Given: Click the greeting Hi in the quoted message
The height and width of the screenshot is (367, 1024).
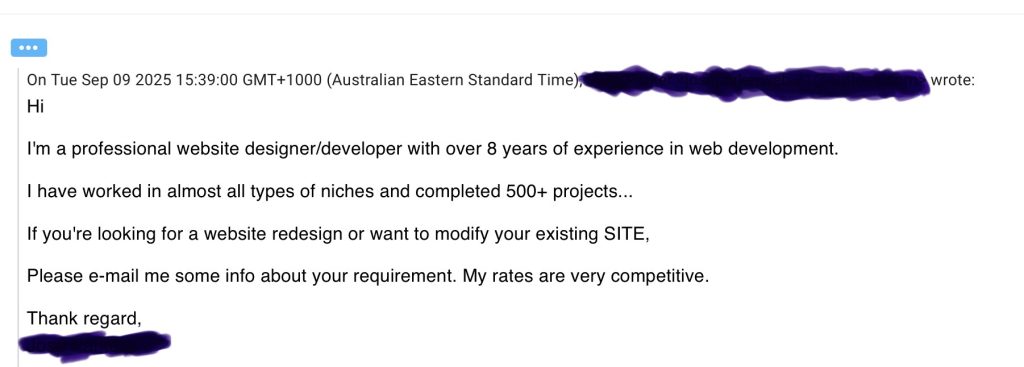Looking at the screenshot, I should coord(35,106).
